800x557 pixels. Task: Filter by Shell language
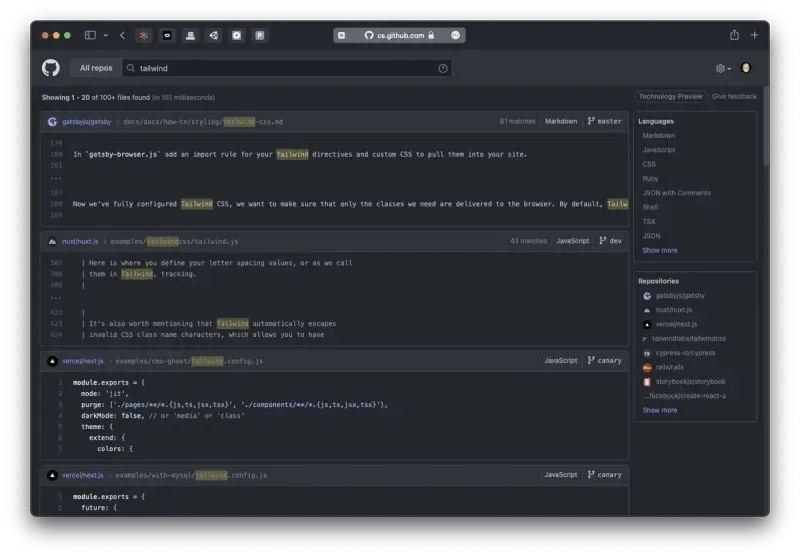point(650,207)
